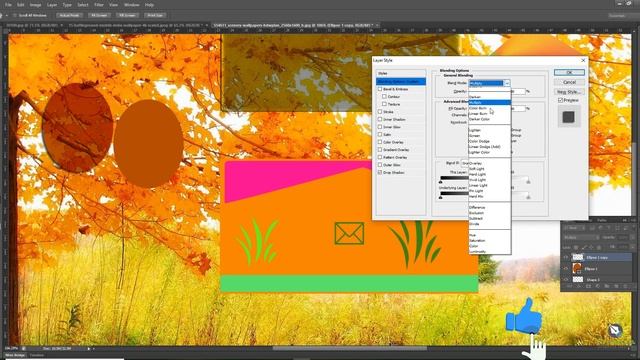Switch to the Paths panel tab
This screenshot has width=640, height=360.
tap(602, 220)
